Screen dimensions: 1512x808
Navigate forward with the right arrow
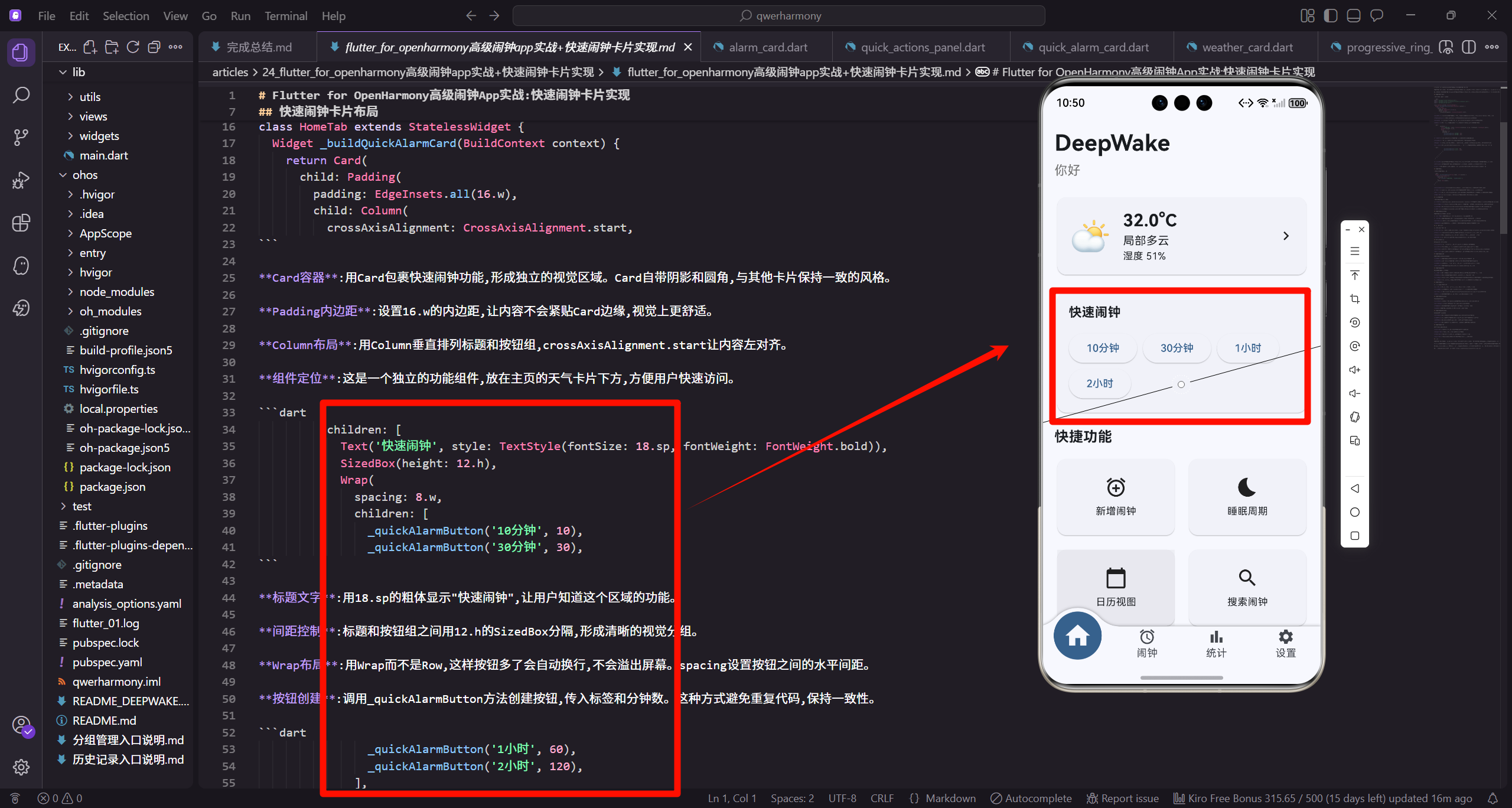click(494, 16)
